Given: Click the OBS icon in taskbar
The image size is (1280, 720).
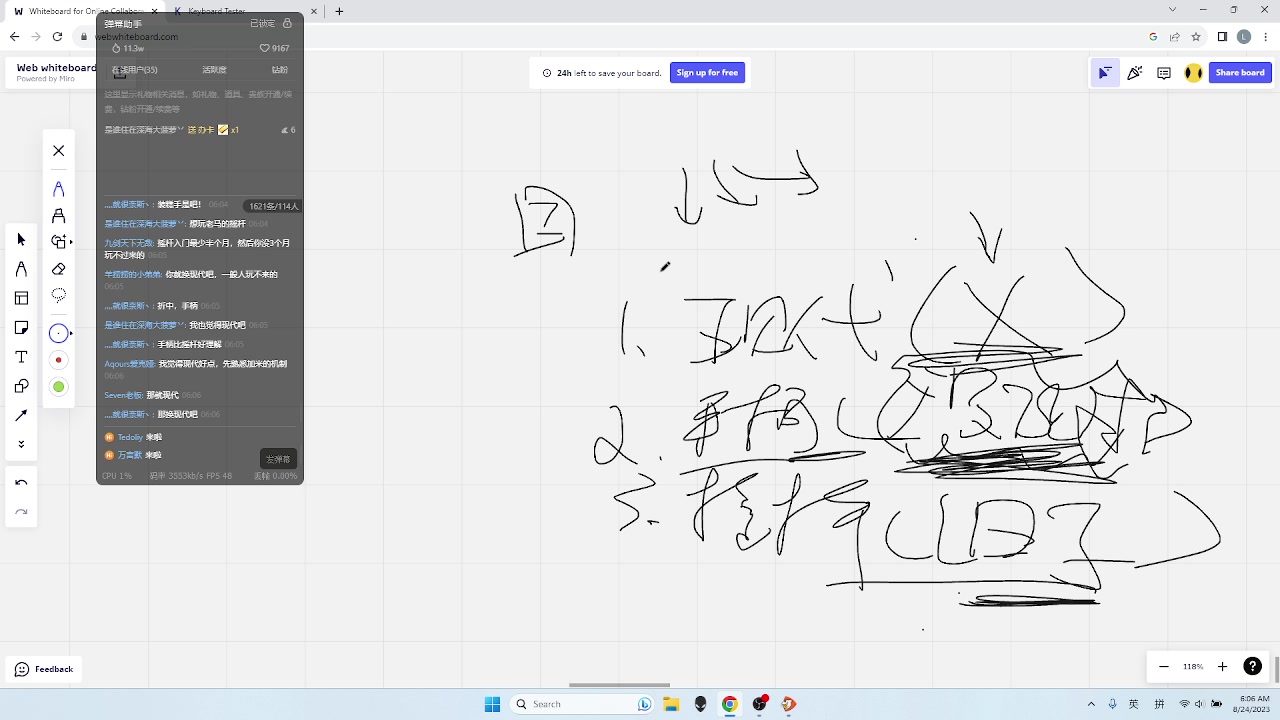Looking at the screenshot, I should click(760, 704).
